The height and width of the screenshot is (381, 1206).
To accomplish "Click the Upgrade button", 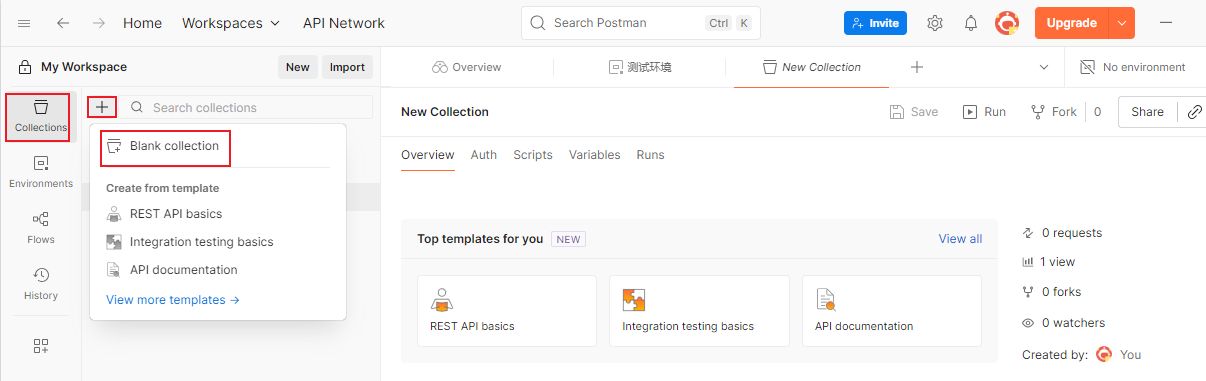I will [x=1072, y=23].
